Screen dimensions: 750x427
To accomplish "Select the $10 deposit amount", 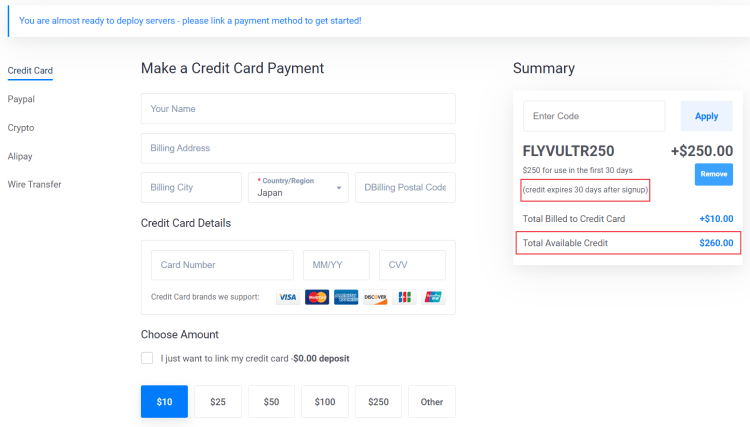I will point(164,402).
